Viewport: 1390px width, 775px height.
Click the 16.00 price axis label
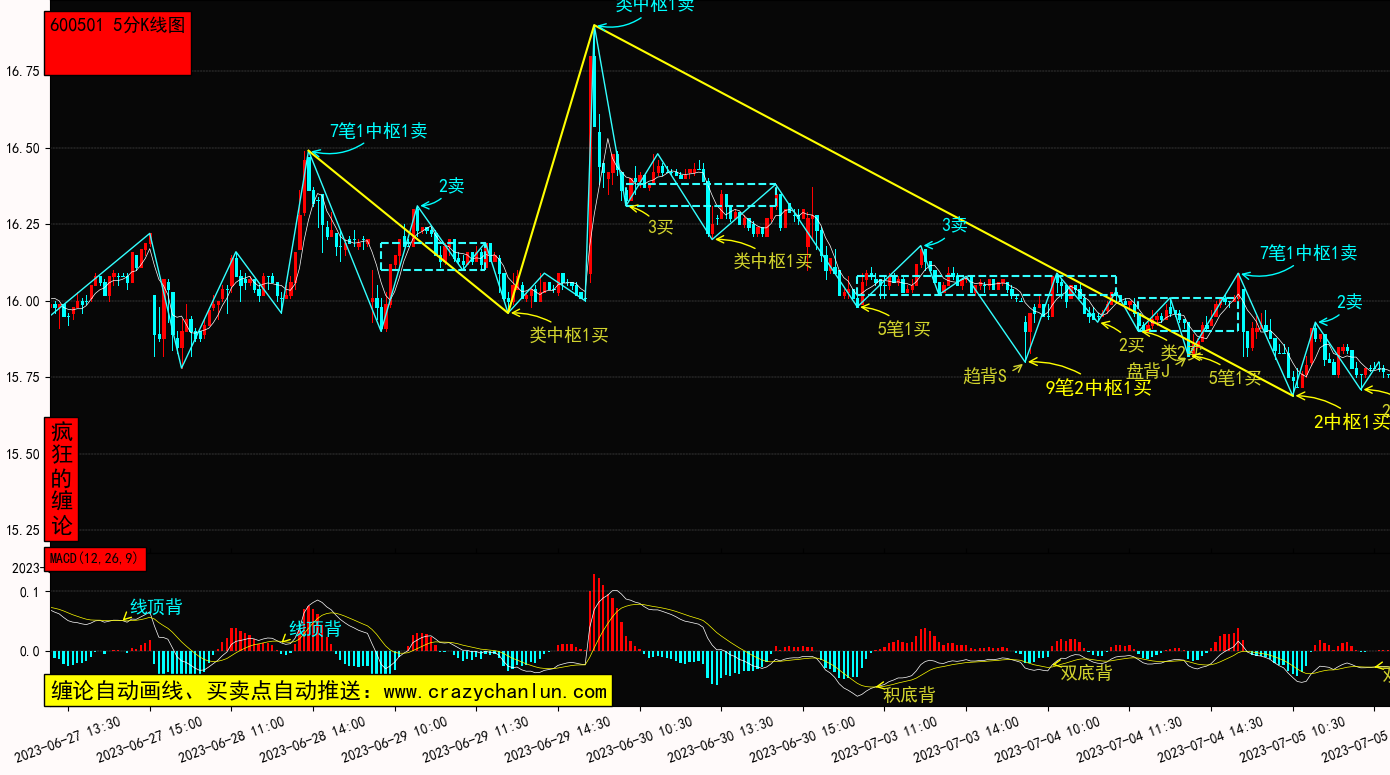tap(23, 301)
